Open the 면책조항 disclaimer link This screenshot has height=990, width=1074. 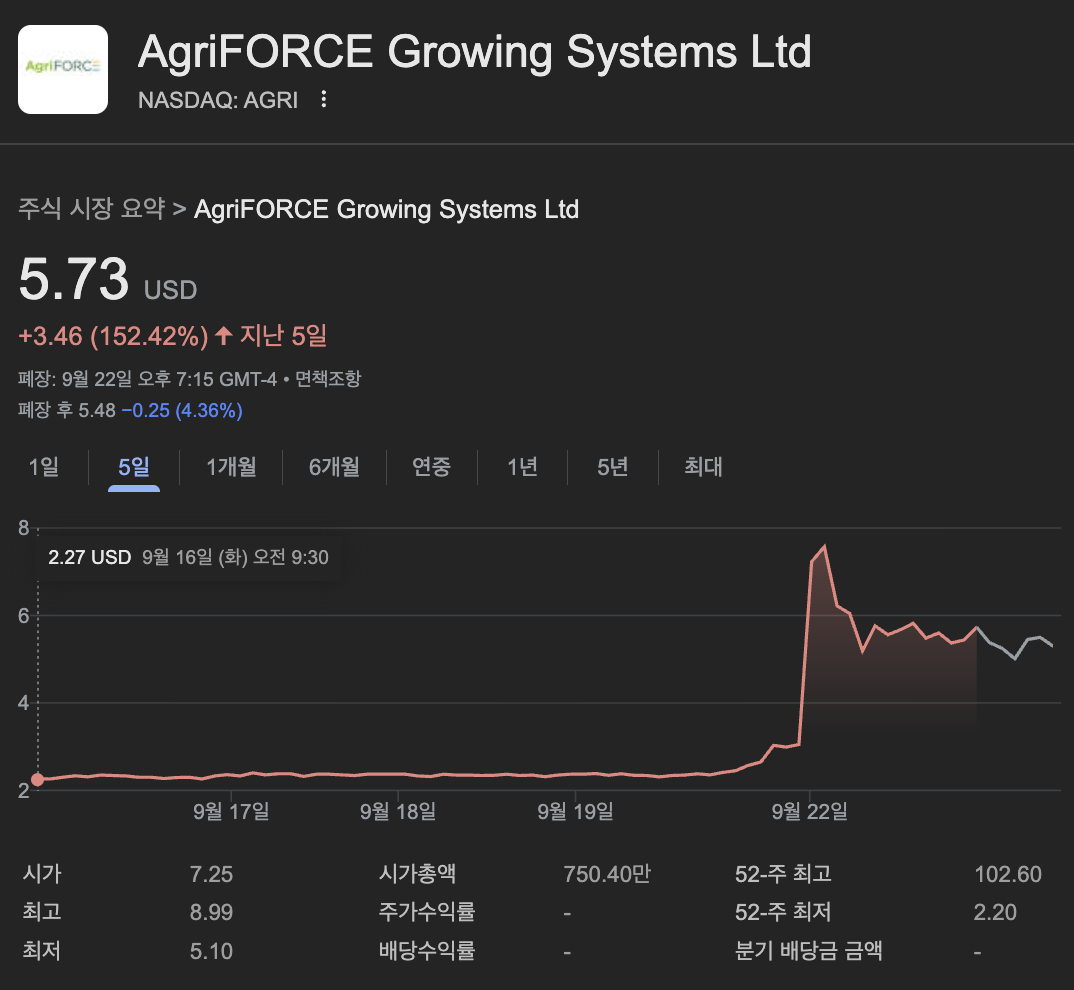pos(328,379)
